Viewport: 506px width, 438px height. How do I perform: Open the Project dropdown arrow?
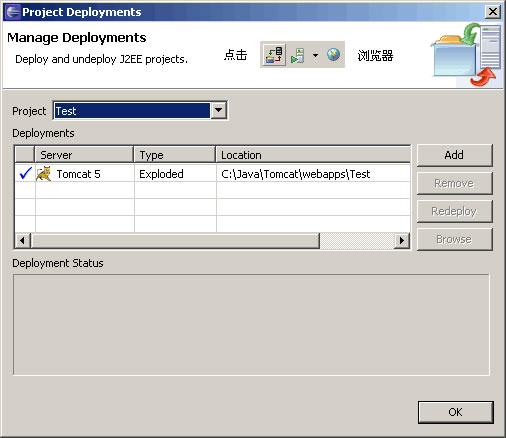tap(219, 110)
